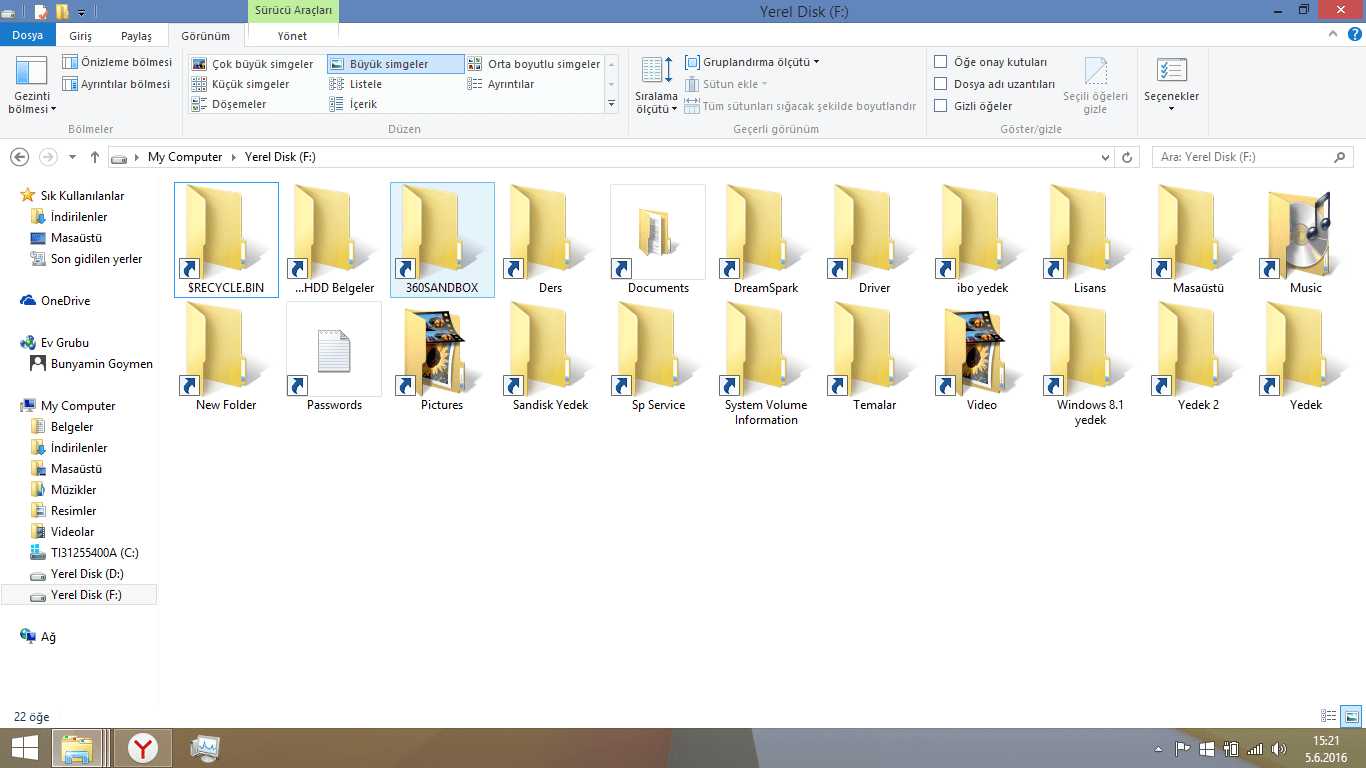Enable the Öğe onay kutuları checkbox
Image resolution: width=1366 pixels, height=768 pixels.
[940, 62]
